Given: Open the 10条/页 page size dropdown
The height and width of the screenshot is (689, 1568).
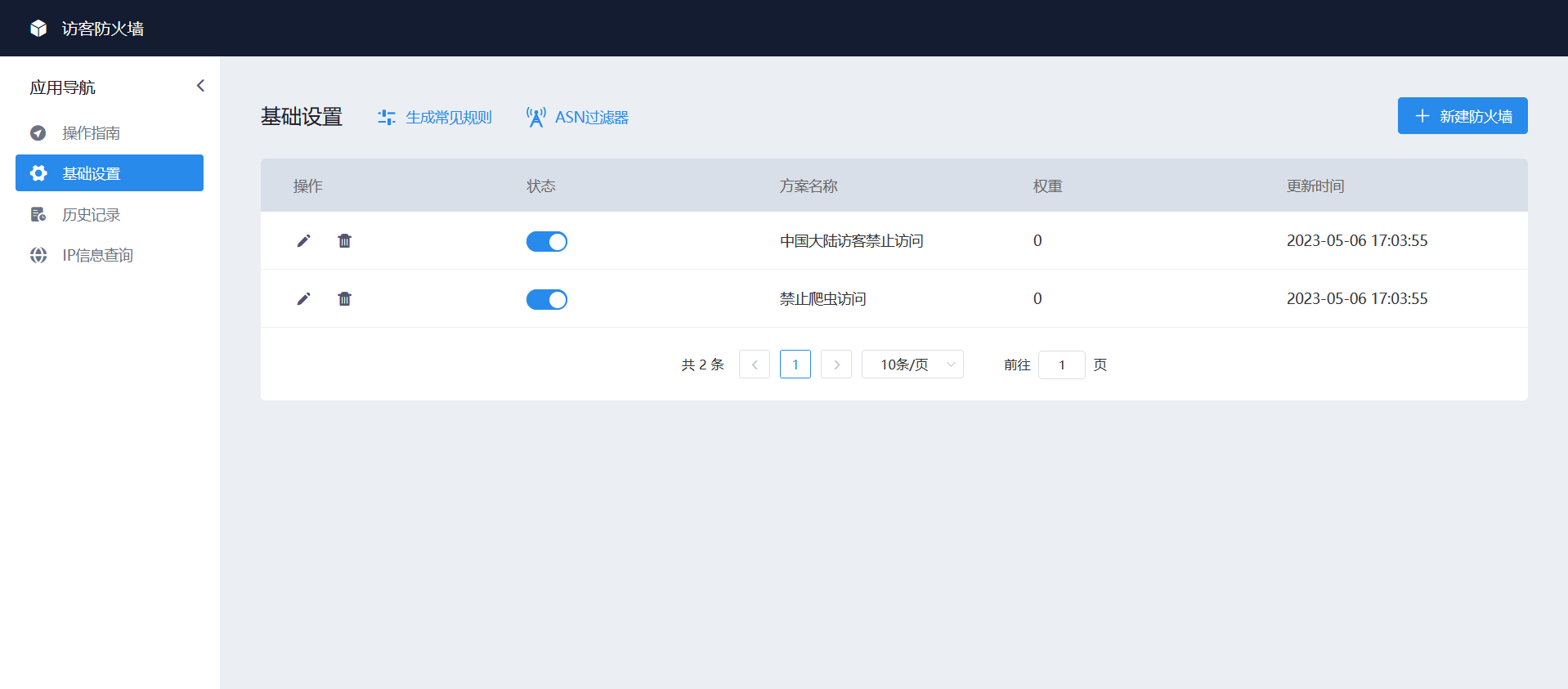Looking at the screenshot, I should [912, 365].
